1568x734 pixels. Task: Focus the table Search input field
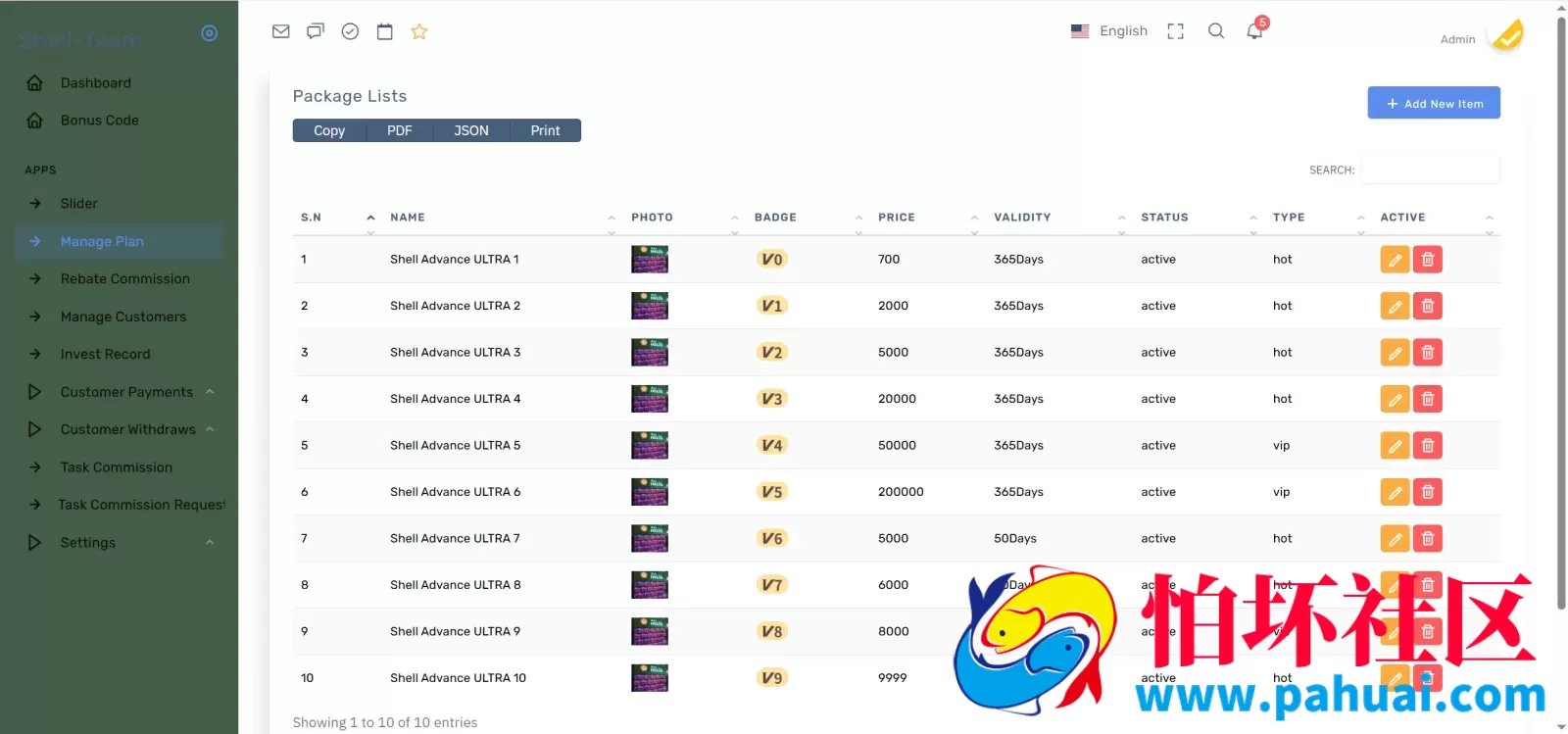1431,170
